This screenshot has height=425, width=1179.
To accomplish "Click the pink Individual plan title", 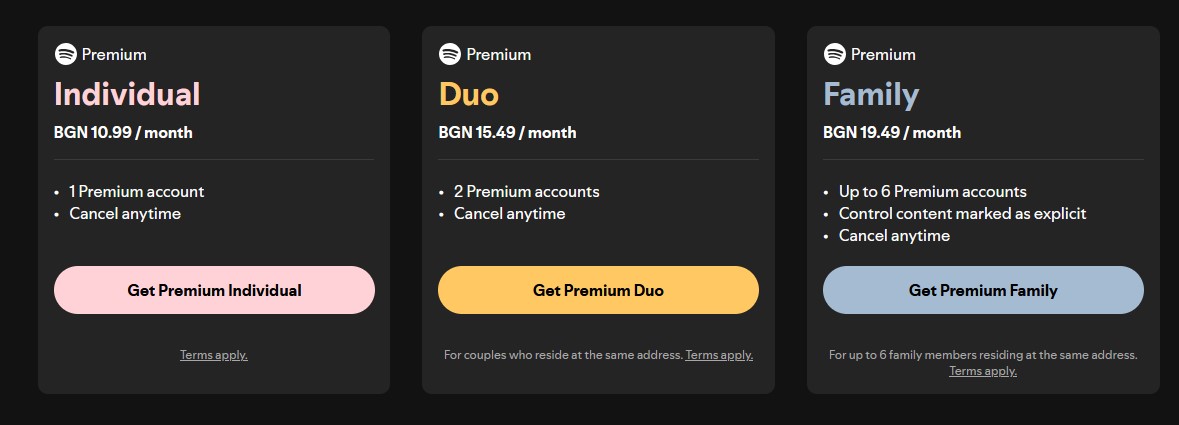I will click(127, 94).
